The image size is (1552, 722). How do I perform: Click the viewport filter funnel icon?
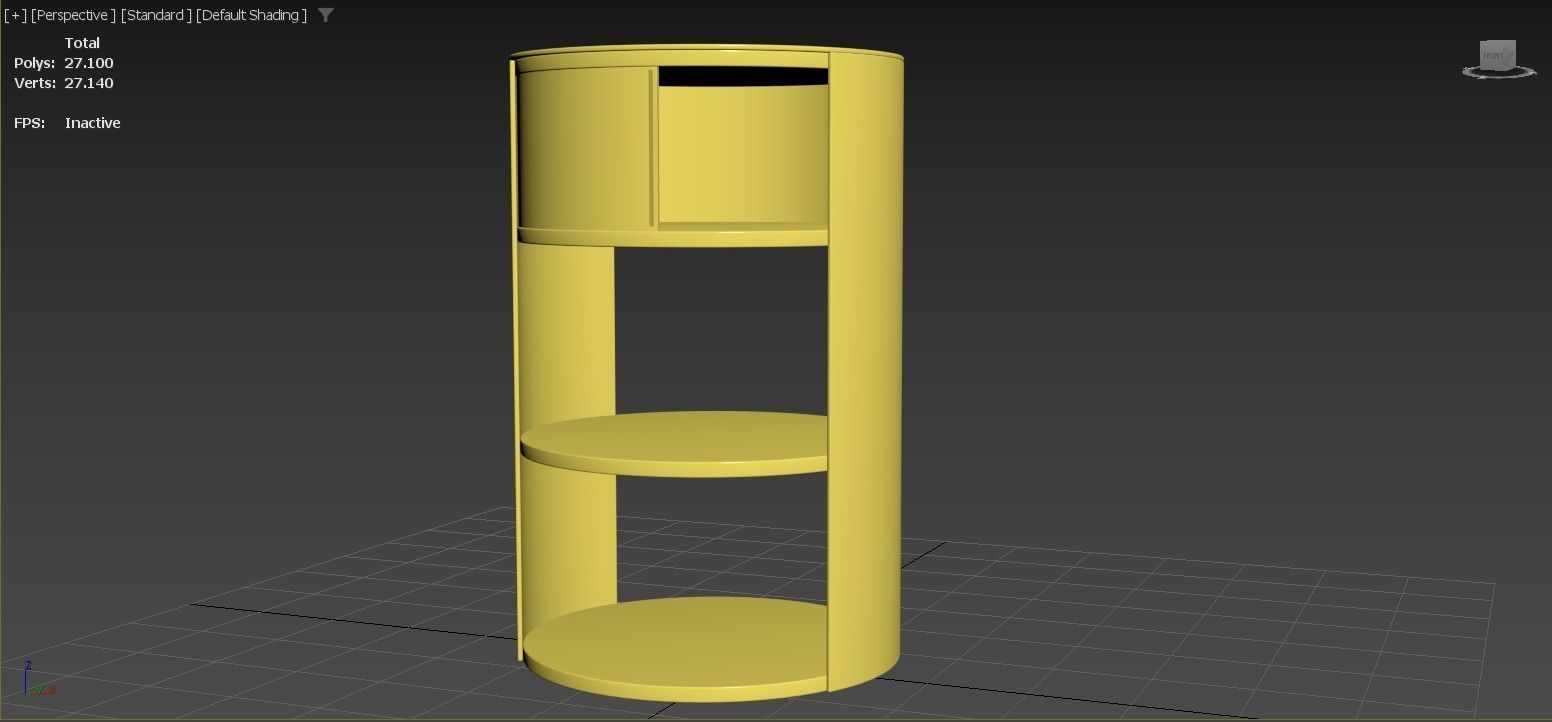[x=325, y=15]
